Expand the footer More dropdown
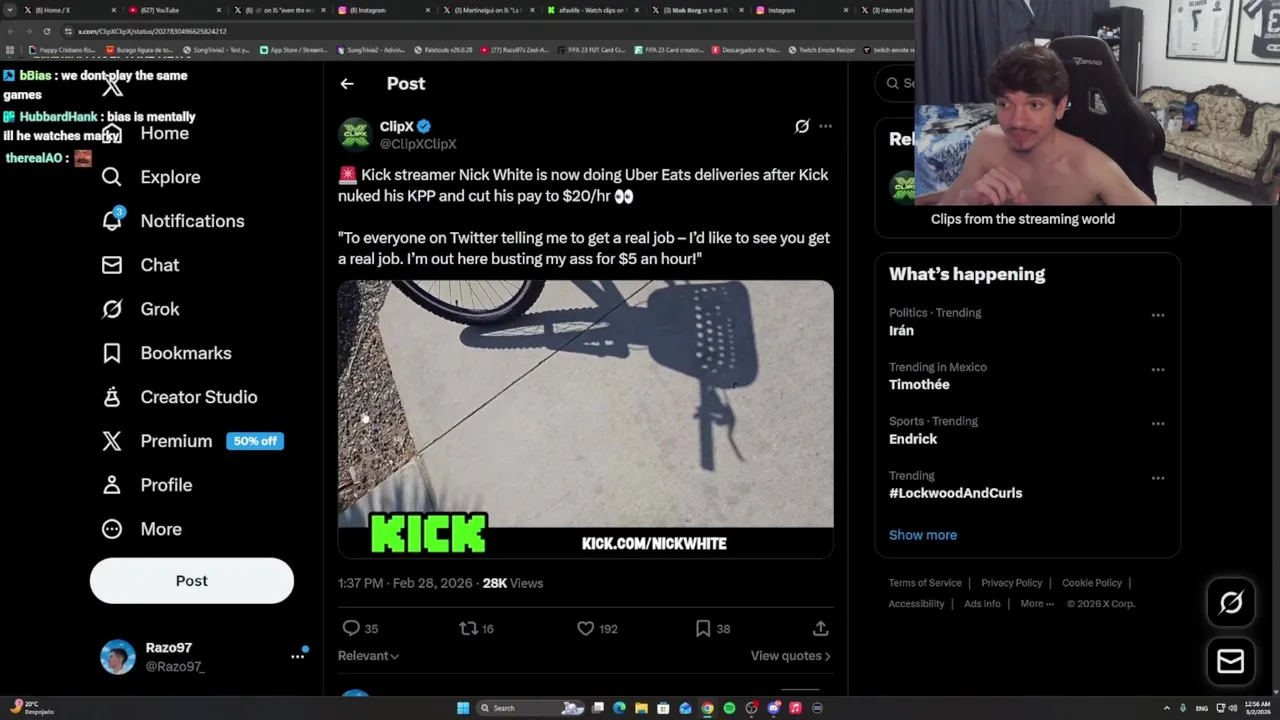Image resolution: width=1280 pixels, height=720 pixels. coord(1037,604)
